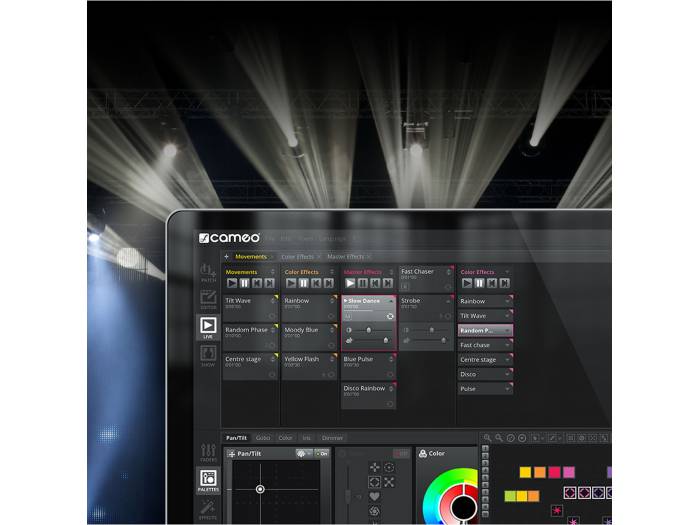Switch to Live mode in sidebar

pos(208,327)
